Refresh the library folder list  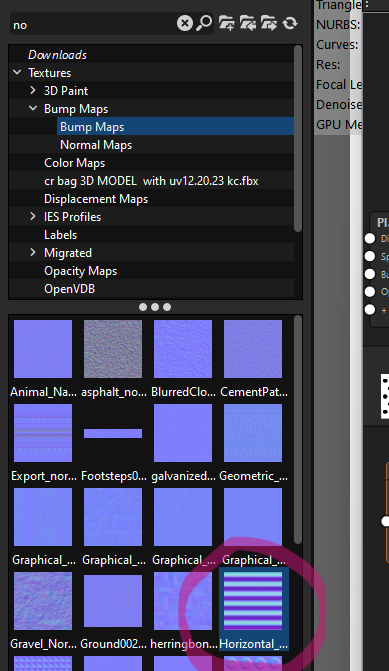290,23
